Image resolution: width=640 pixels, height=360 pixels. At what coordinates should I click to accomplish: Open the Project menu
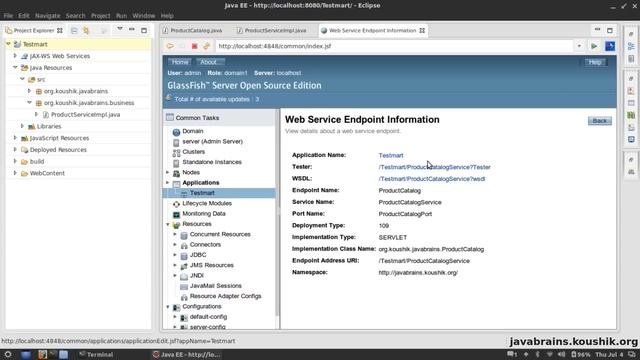pos(100,16)
